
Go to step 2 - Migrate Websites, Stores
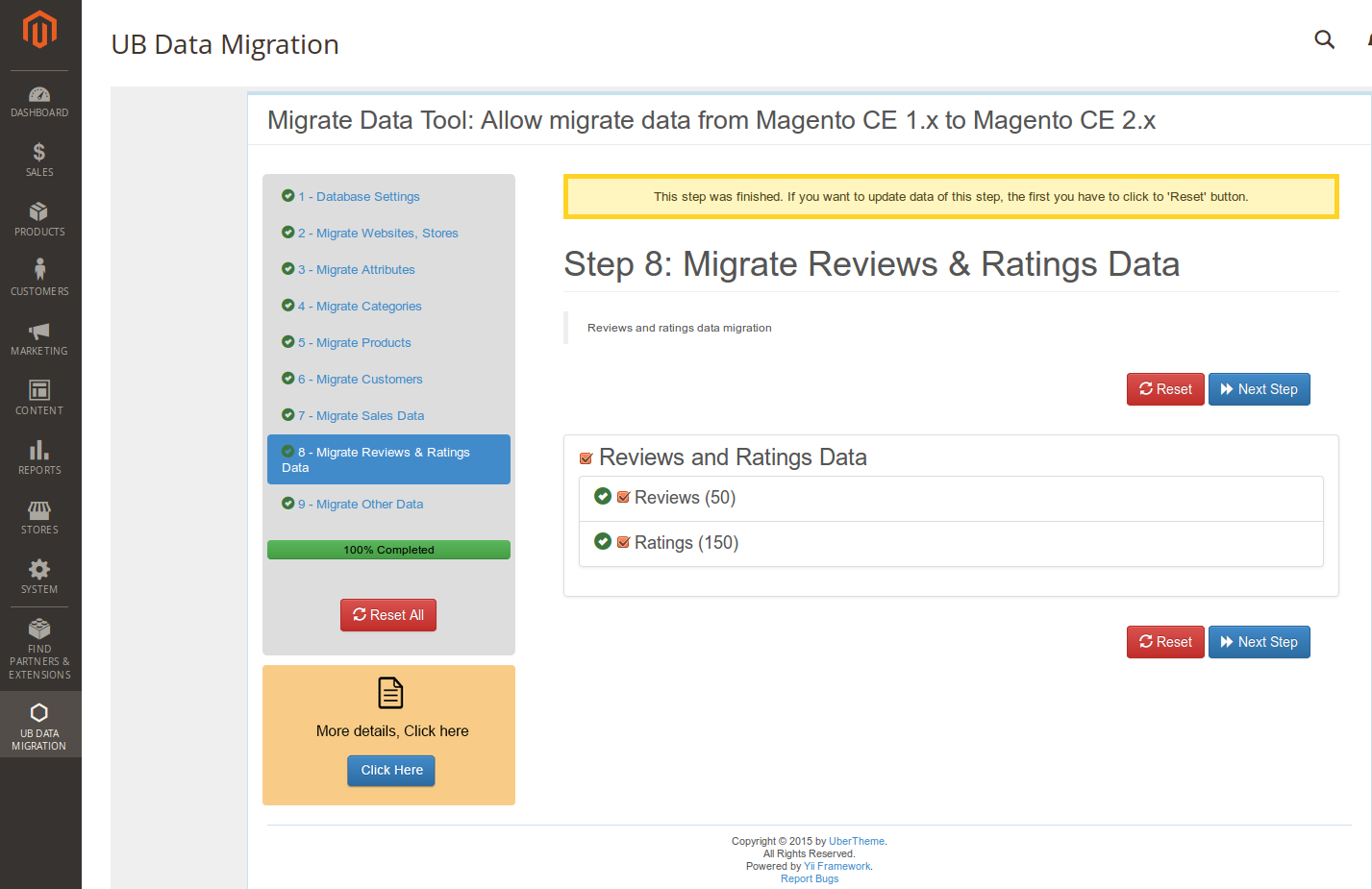(x=378, y=233)
